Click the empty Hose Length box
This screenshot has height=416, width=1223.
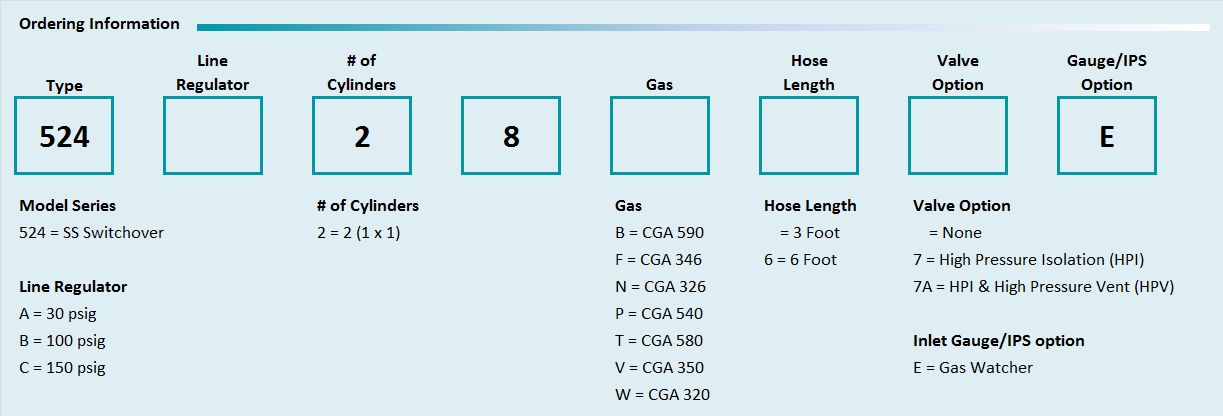pyautogui.click(x=809, y=136)
